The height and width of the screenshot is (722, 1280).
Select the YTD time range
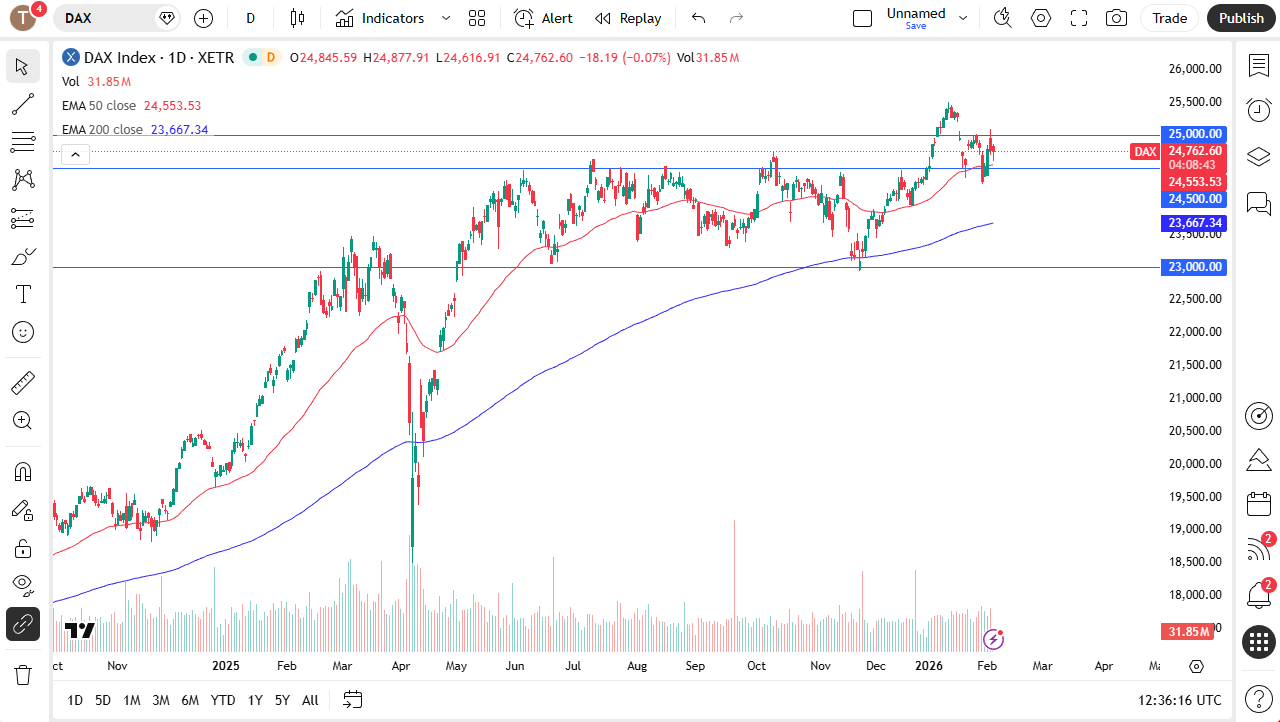223,700
